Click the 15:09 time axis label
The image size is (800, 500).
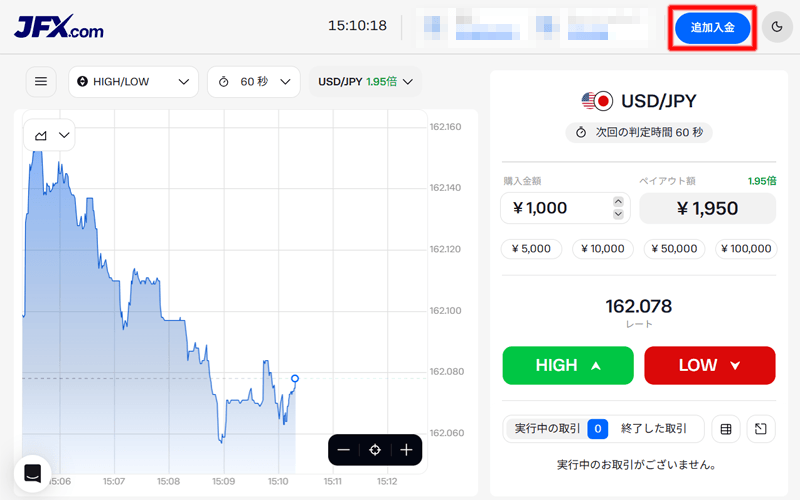coord(223,481)
